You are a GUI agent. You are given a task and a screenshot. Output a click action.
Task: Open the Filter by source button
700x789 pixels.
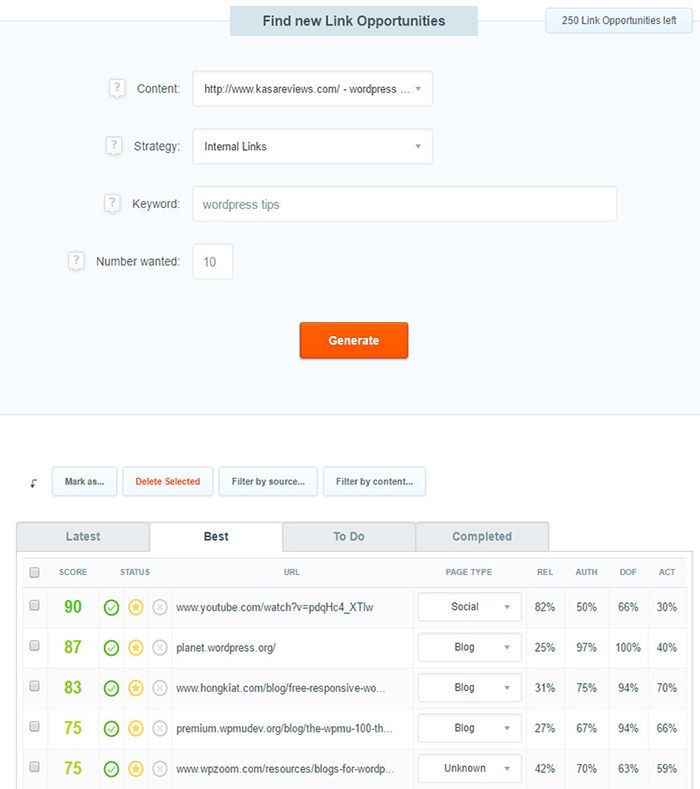click(x=268, y=482)
